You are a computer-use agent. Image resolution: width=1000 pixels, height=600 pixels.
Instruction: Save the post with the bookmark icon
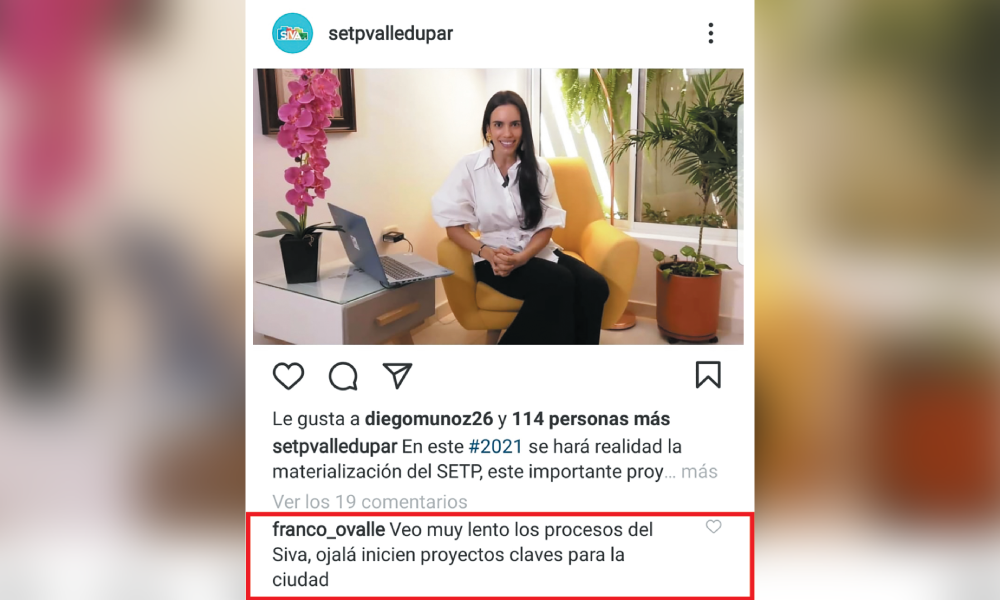708,375
